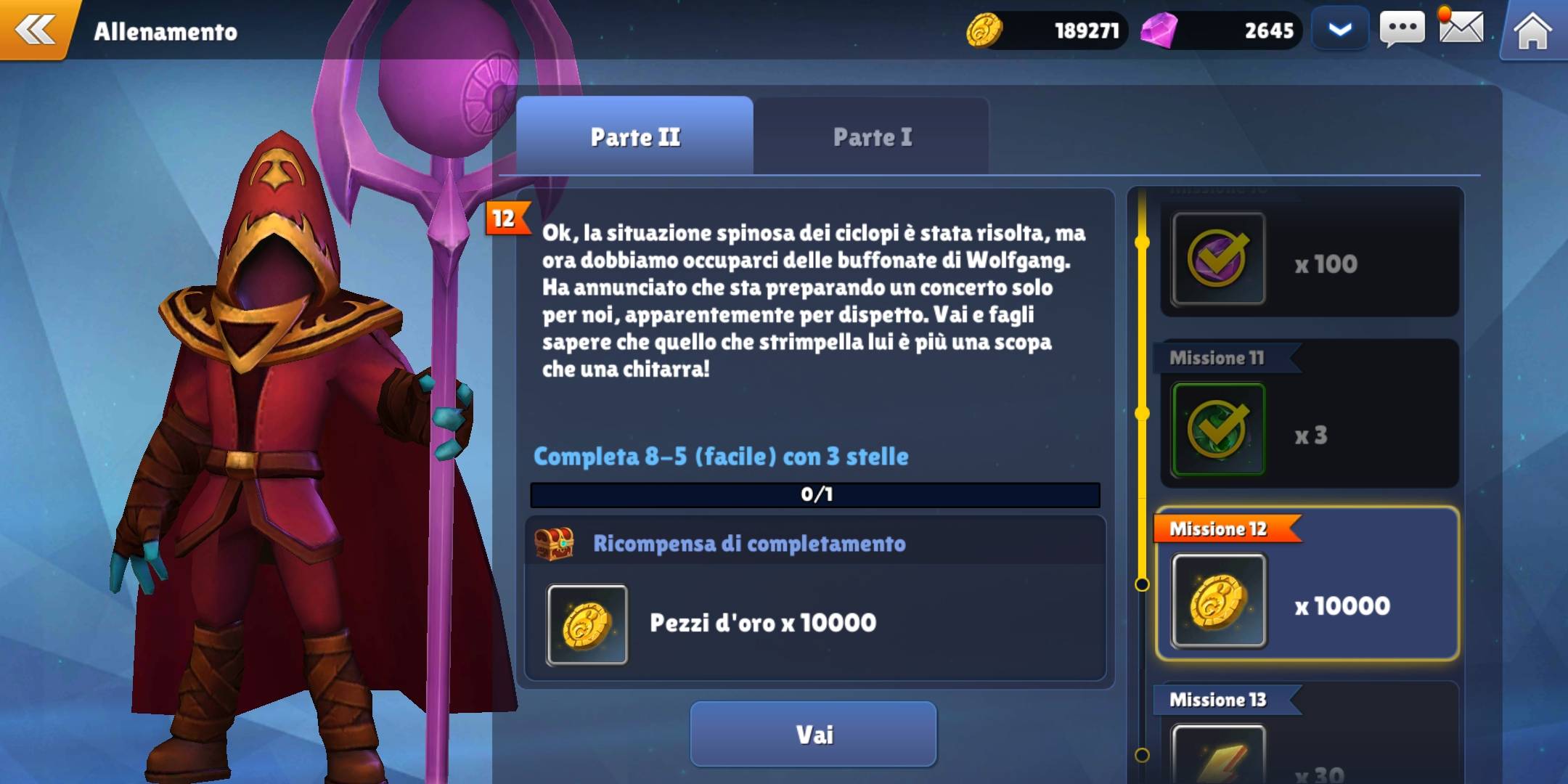Click the Vai button

coord(814,734)
